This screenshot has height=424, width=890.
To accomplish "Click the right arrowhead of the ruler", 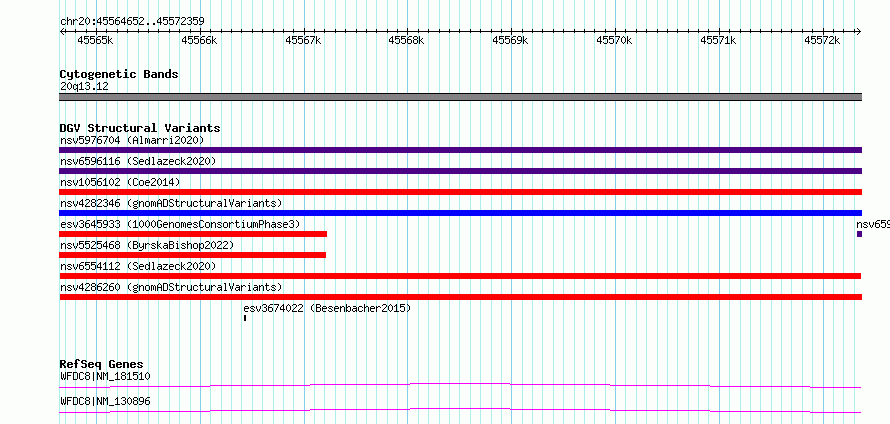I will 859,31.
